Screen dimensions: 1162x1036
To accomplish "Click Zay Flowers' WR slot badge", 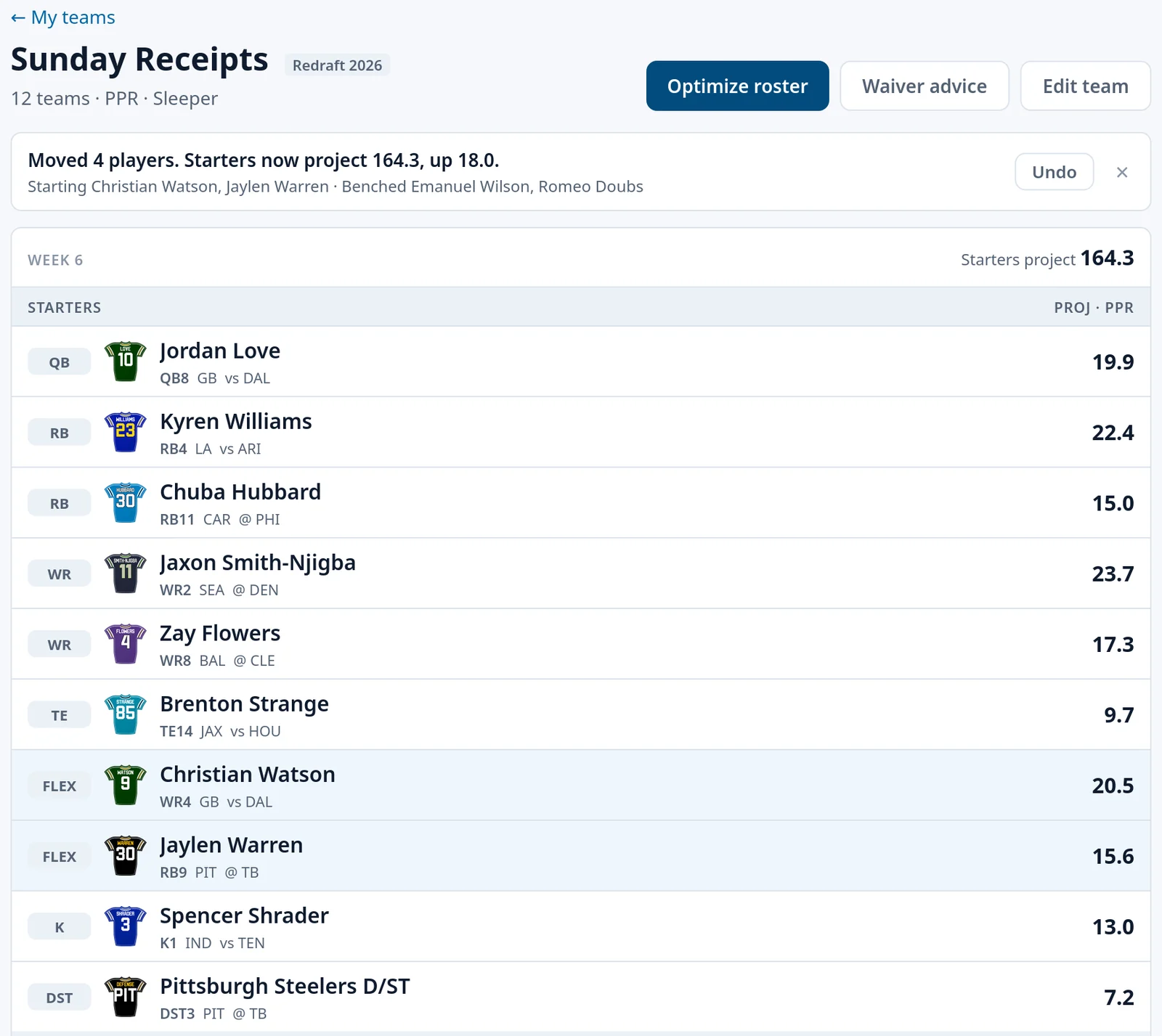I will pyautogui.click(x=60, y=645).
